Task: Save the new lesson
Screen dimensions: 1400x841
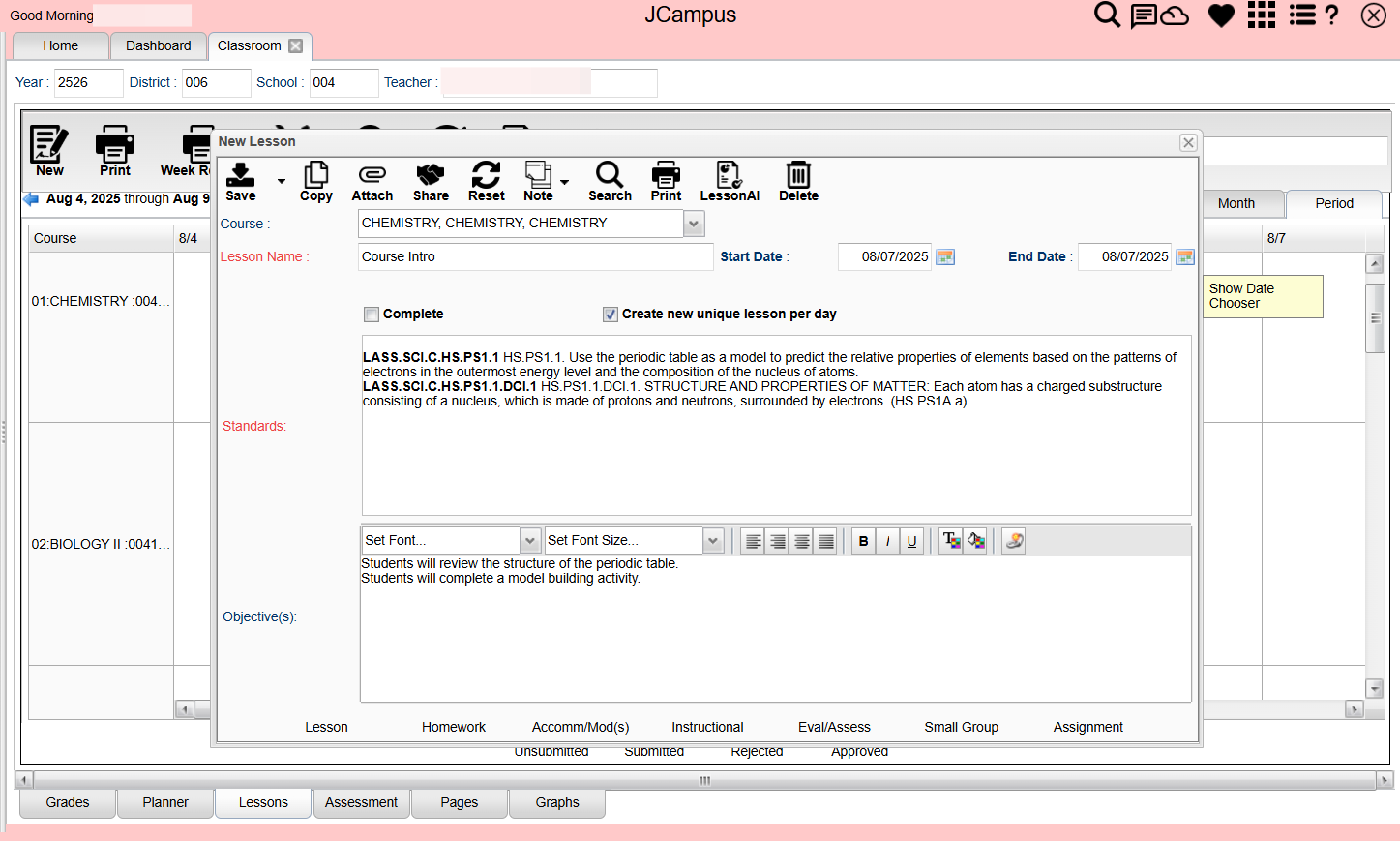Action: (240, 182)
